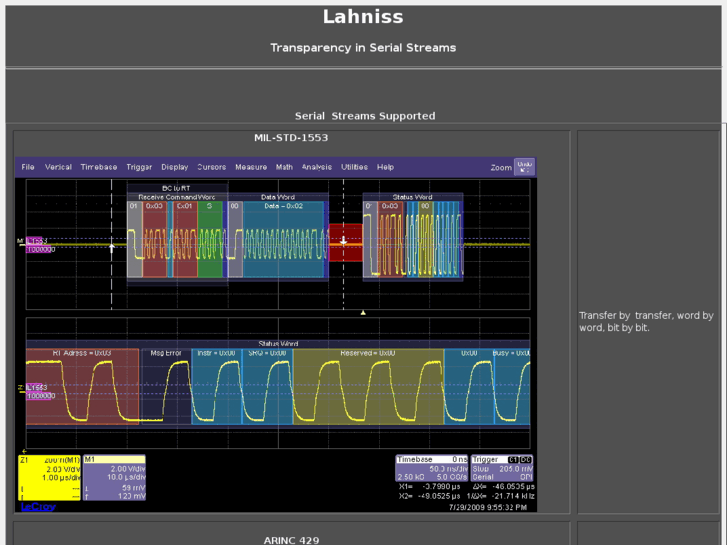Click the 'Busy = 0x0' decode field

click(x=512, y=386)
